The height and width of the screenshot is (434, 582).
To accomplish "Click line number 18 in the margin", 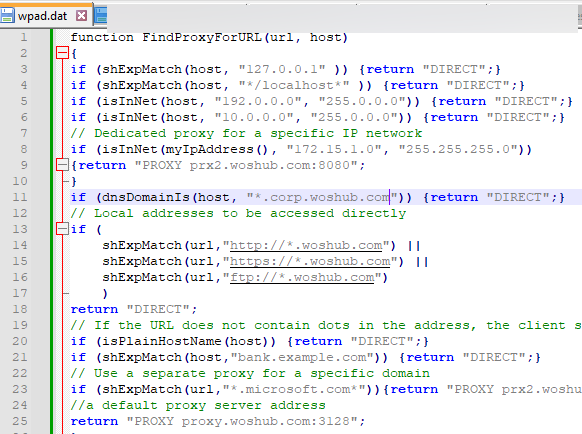I will (x=20, y=309).
